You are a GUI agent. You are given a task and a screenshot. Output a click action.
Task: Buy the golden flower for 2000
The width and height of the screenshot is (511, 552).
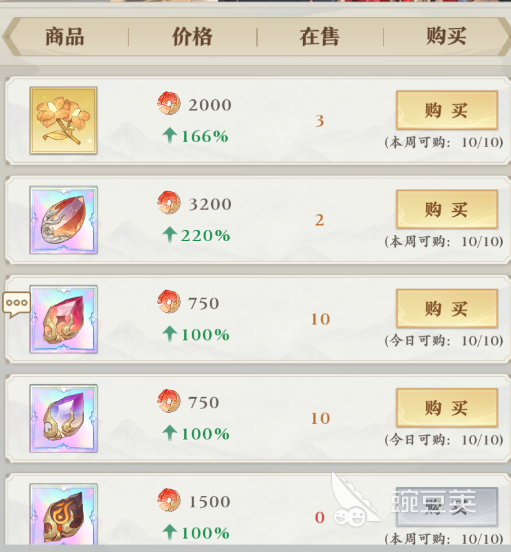coord(447,110)
